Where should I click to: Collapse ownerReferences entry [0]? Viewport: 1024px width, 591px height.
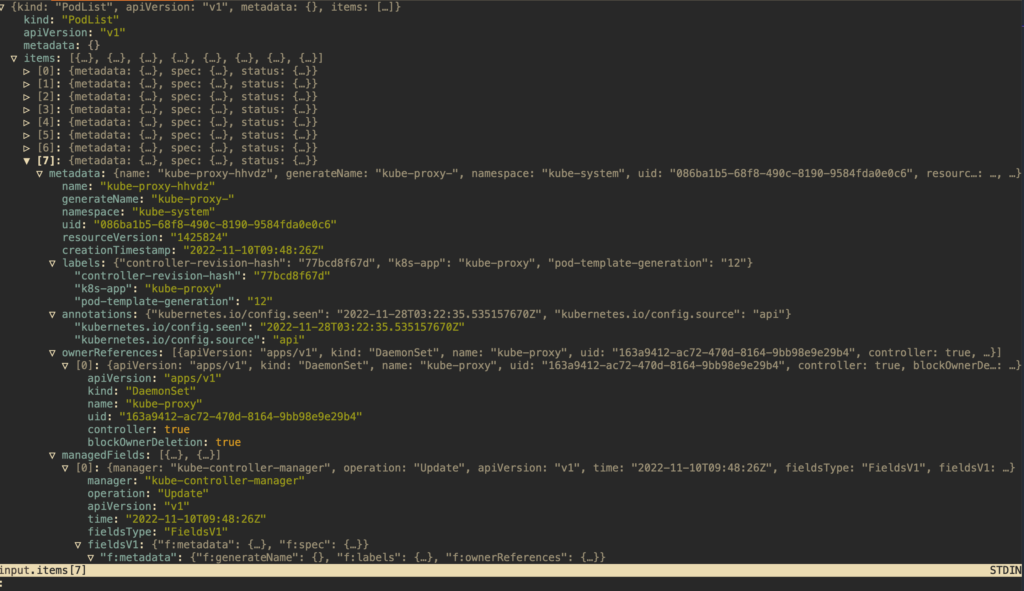tap(65, 366)
